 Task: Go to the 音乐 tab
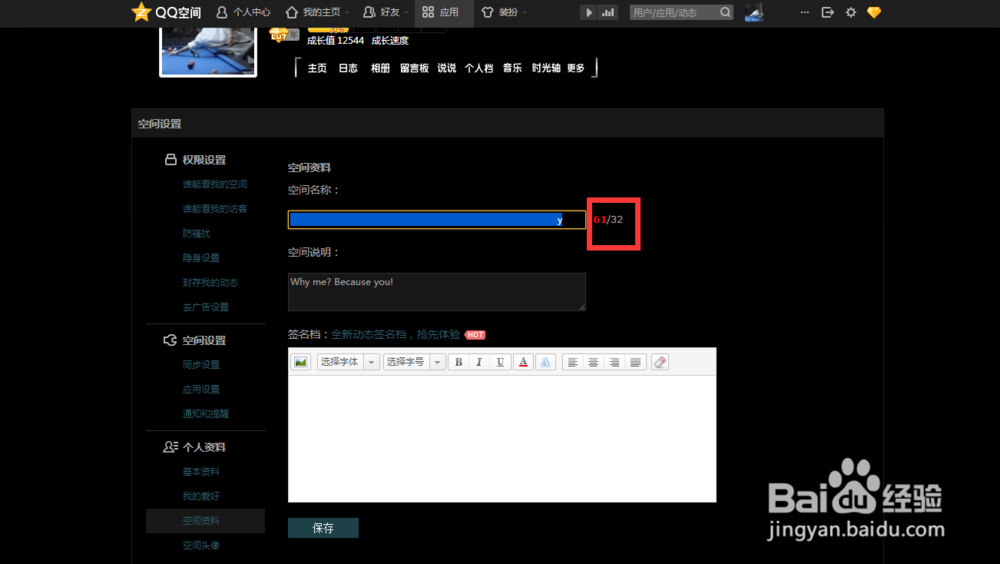[512, 68]
